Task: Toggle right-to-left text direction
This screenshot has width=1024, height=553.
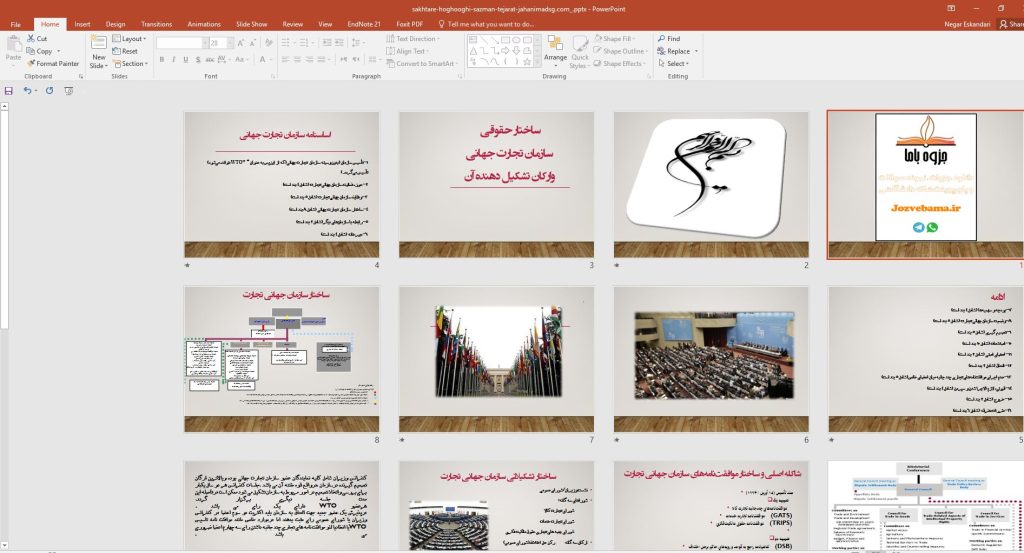Action: (x=356, y=59)
